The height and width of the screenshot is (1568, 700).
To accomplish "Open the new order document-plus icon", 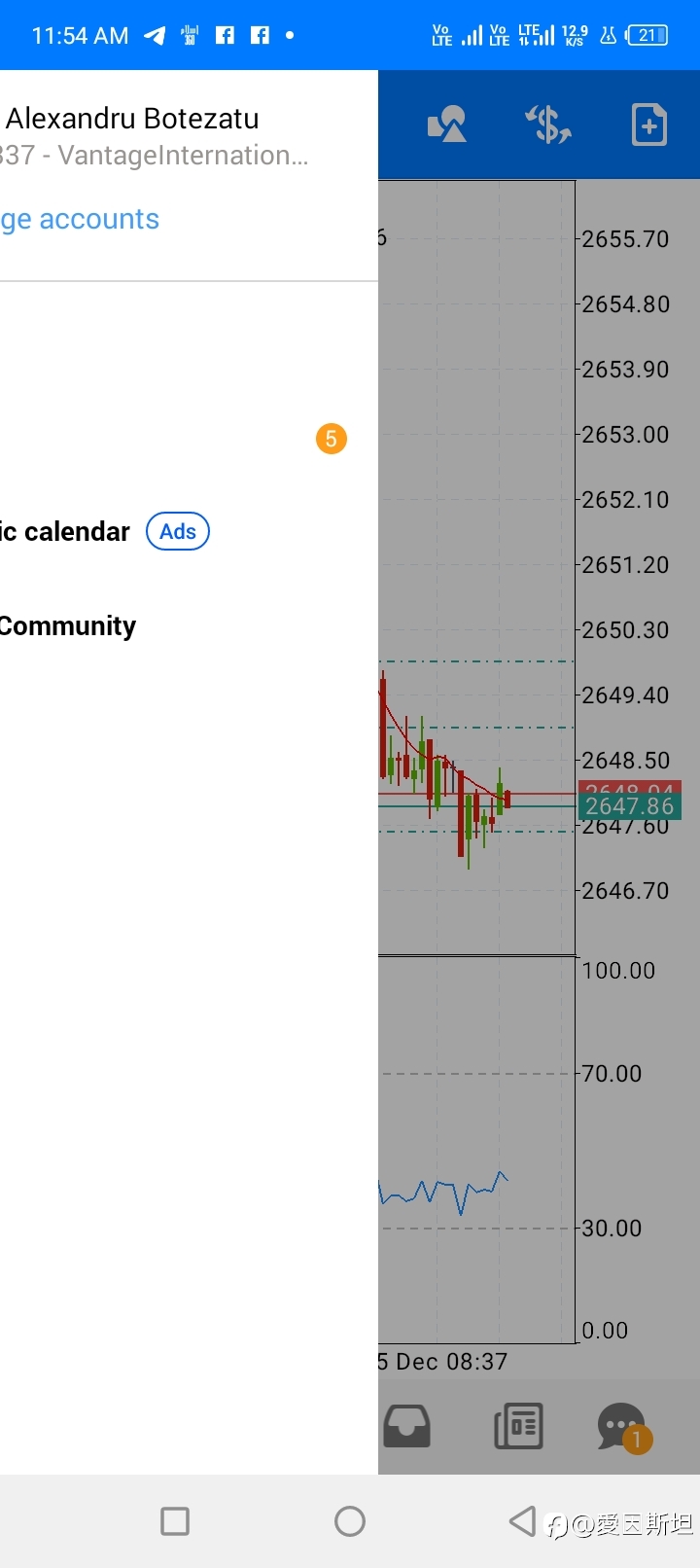I will click(x=649, y=125).
